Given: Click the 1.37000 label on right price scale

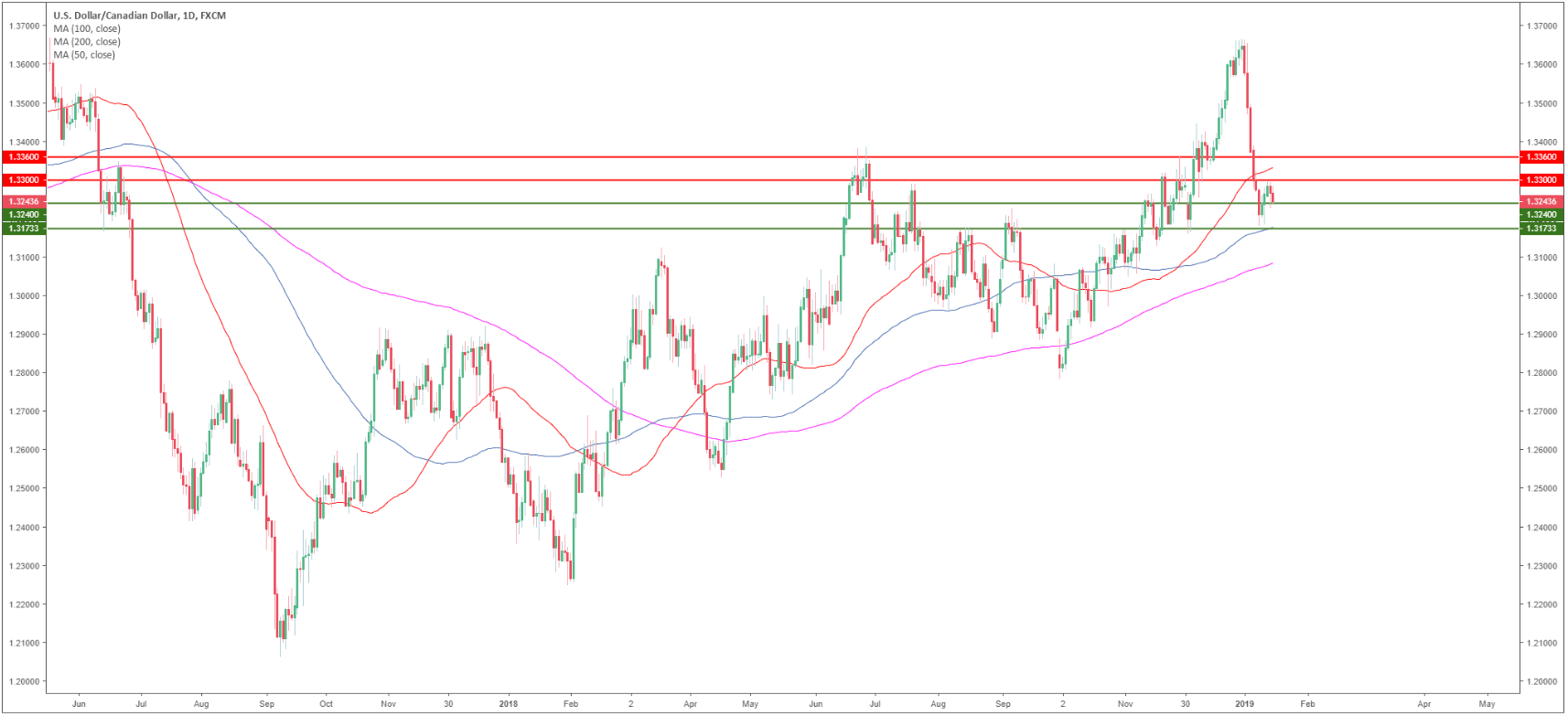Looking at the screenshot, I should click(1541, 26).
